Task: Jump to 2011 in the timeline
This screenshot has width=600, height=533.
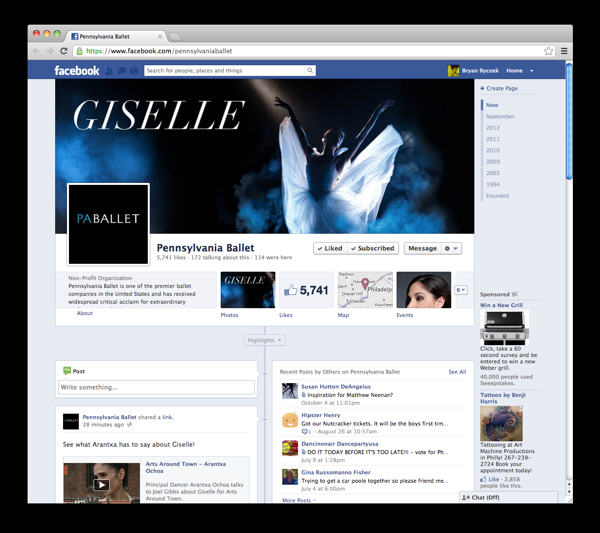Action: (493, 139)
